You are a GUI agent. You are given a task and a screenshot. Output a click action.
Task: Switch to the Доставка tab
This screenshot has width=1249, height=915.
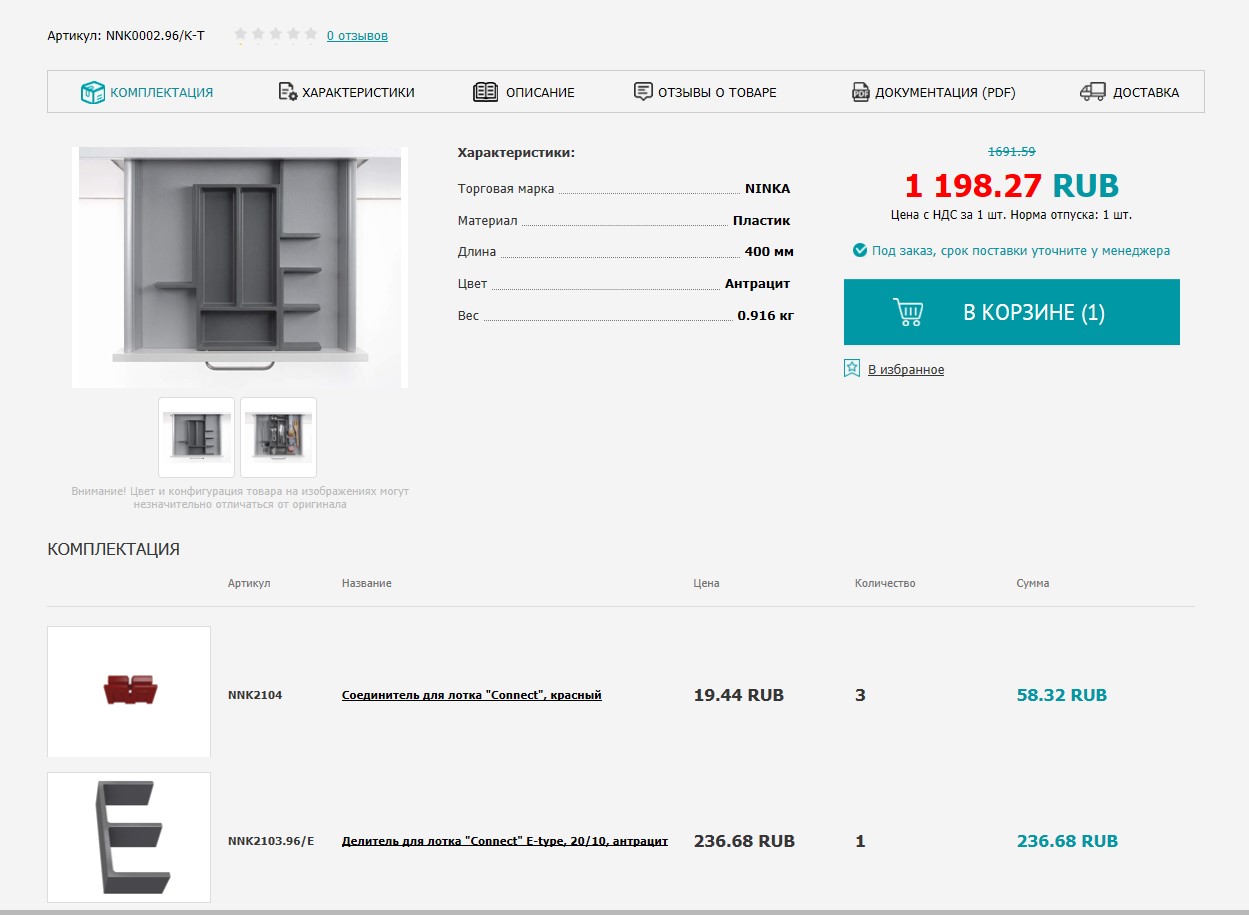pos(1145,92)
